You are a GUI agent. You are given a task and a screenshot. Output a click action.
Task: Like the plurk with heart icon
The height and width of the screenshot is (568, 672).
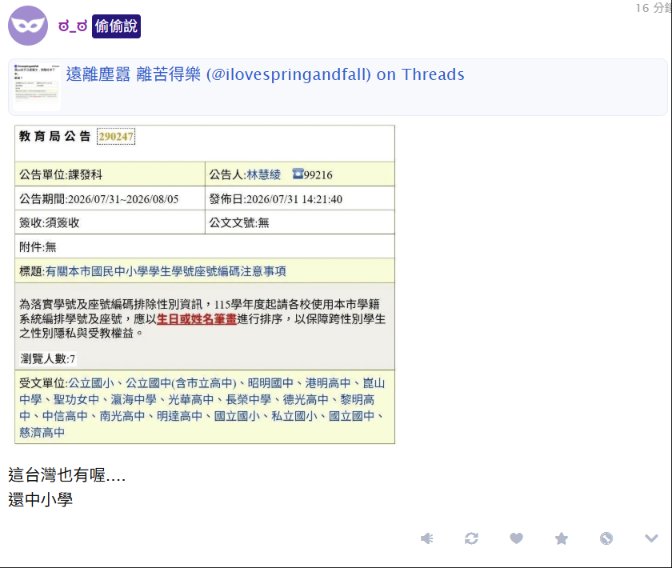point(516,538)
